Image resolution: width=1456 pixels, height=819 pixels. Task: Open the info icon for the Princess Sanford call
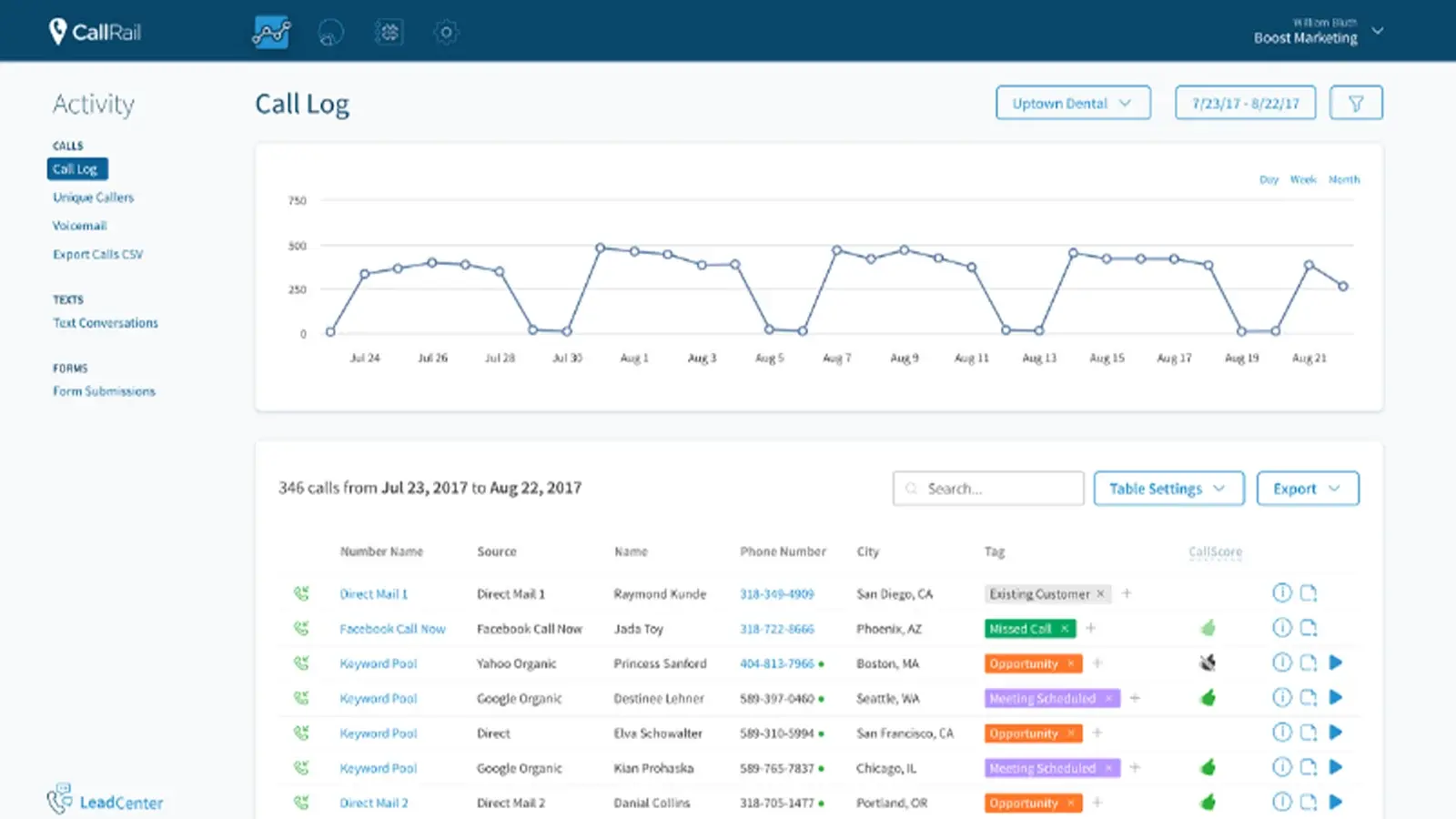tap(1281, 662)
